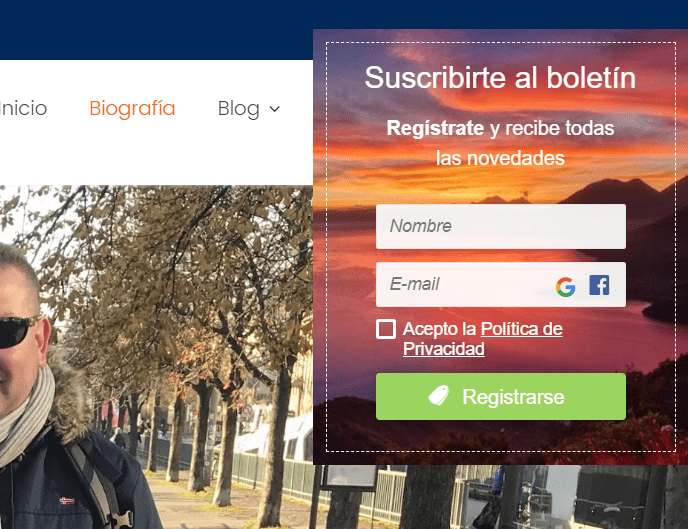Open the Política de Privacidad link
688x529 pixels.
[x=483, y=339]
